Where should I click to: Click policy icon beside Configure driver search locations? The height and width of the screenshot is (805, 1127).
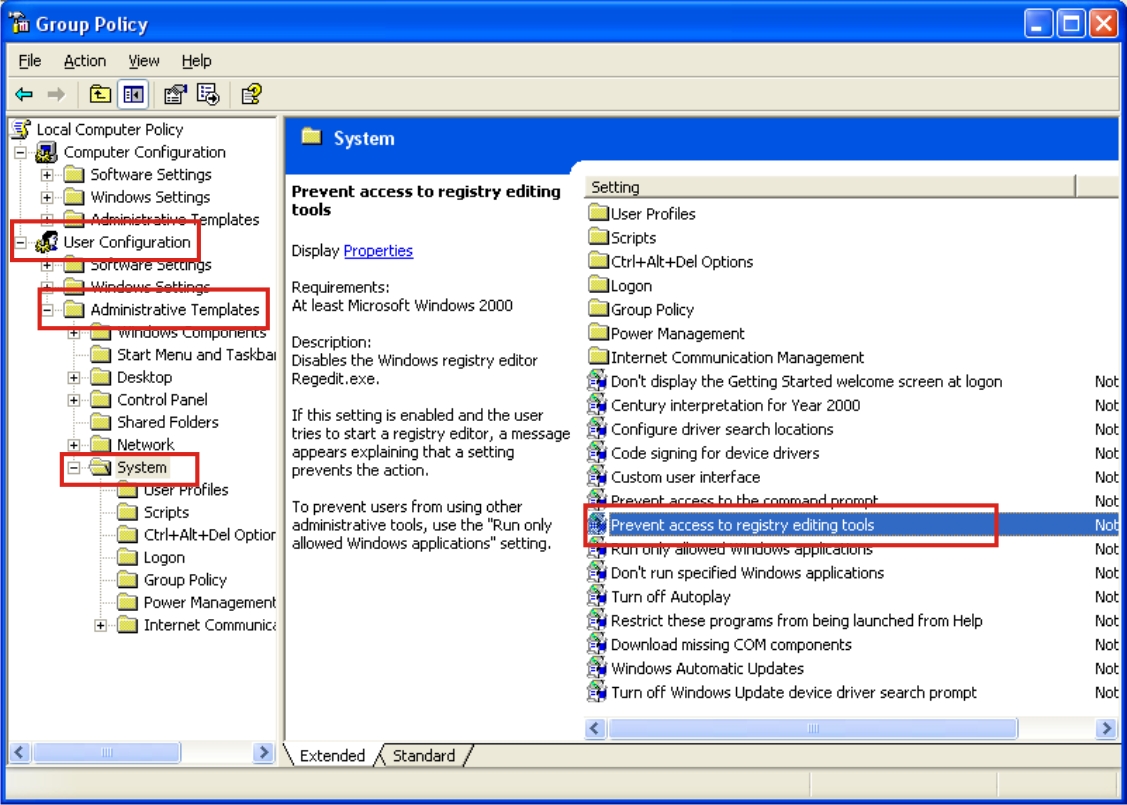coord(597,429)
